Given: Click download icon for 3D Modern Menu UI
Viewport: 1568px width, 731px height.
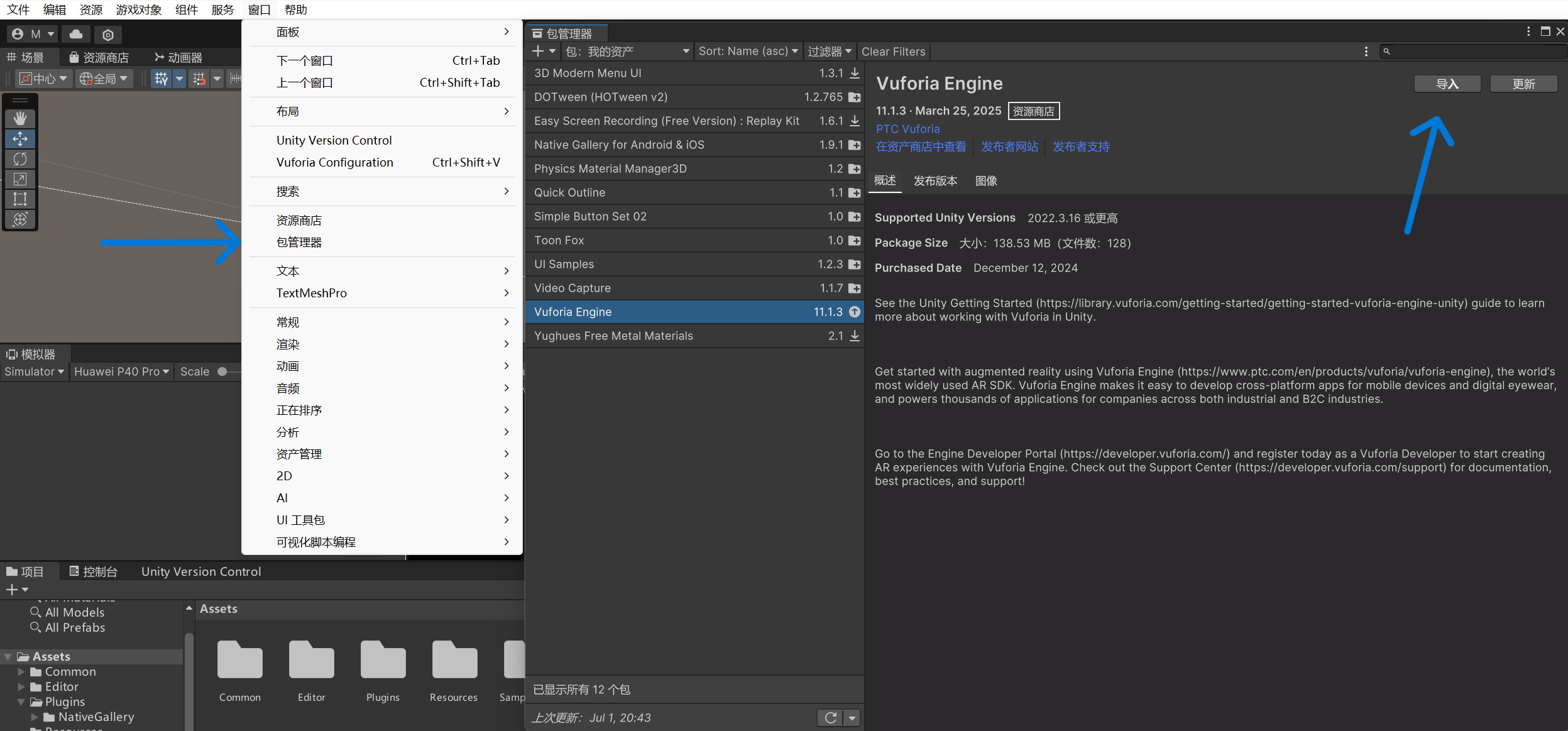Looking at the screenshot, I should (855, 74).
